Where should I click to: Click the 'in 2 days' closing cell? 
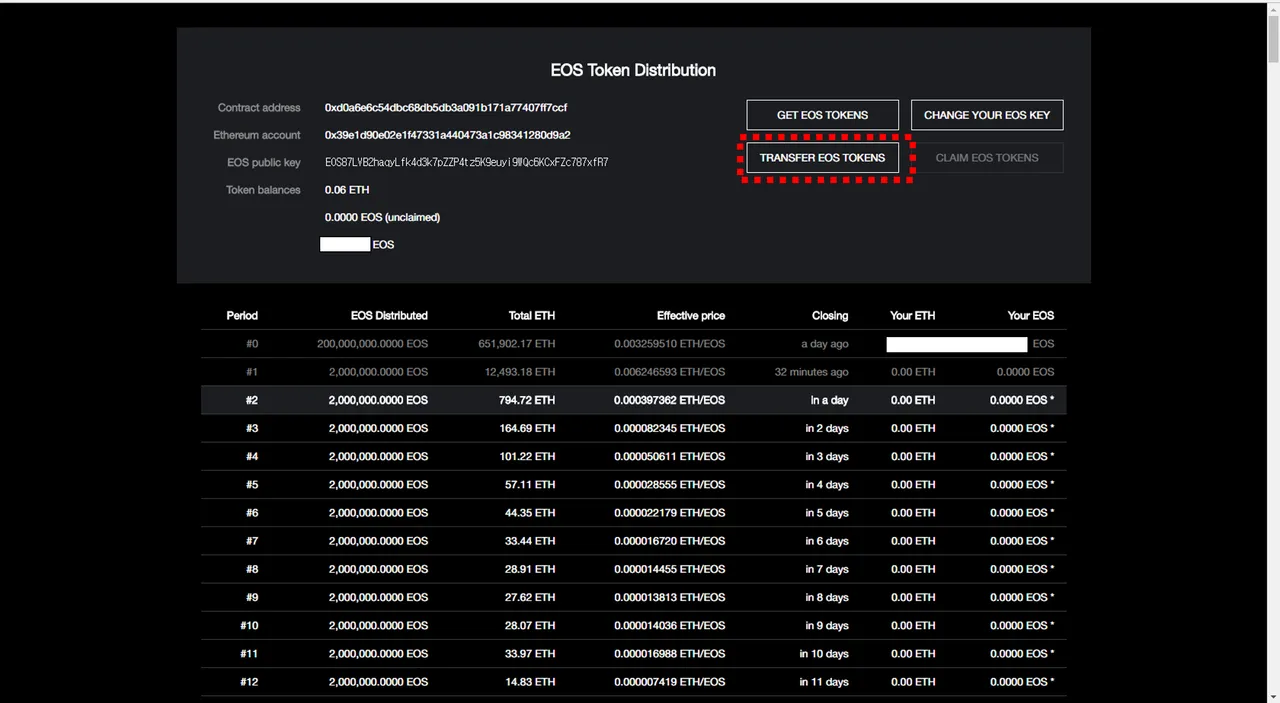[827, 428]
